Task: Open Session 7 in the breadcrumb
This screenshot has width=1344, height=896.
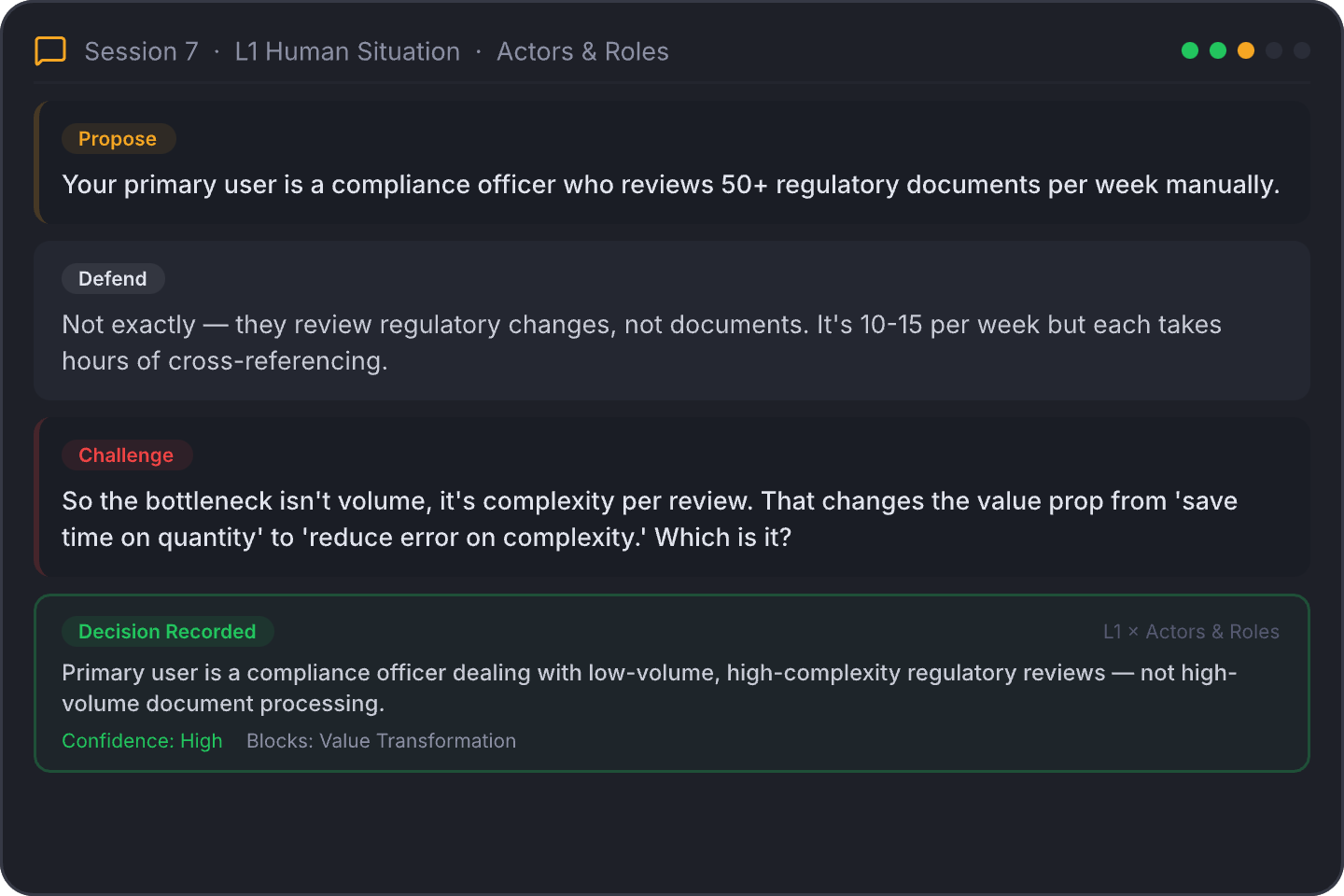Action: pos(141,51)
